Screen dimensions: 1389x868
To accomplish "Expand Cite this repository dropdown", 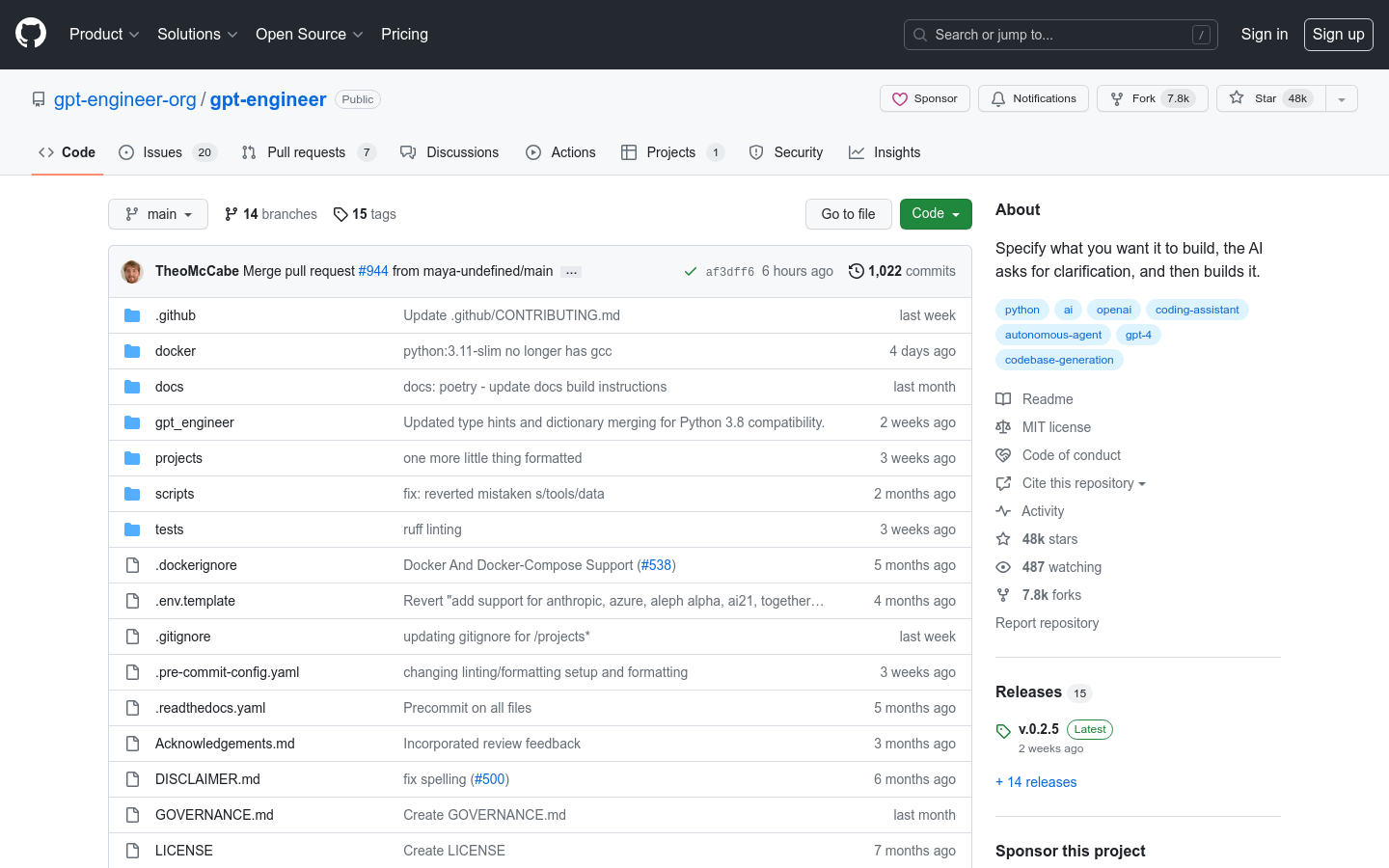I will point(1083,483).
